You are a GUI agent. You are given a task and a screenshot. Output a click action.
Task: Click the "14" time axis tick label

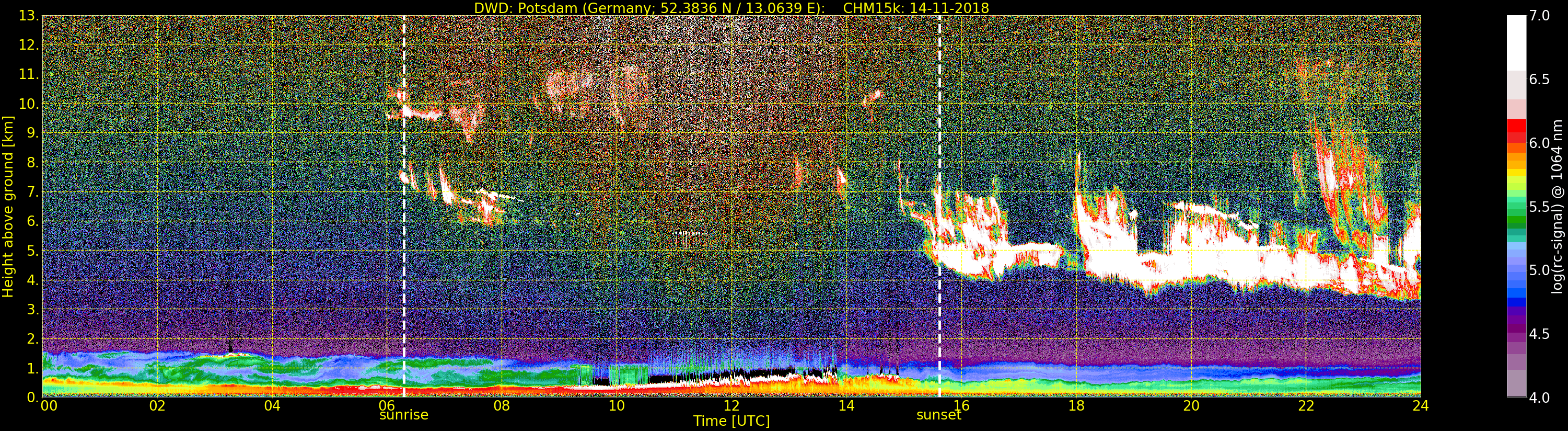coord(846,405)
